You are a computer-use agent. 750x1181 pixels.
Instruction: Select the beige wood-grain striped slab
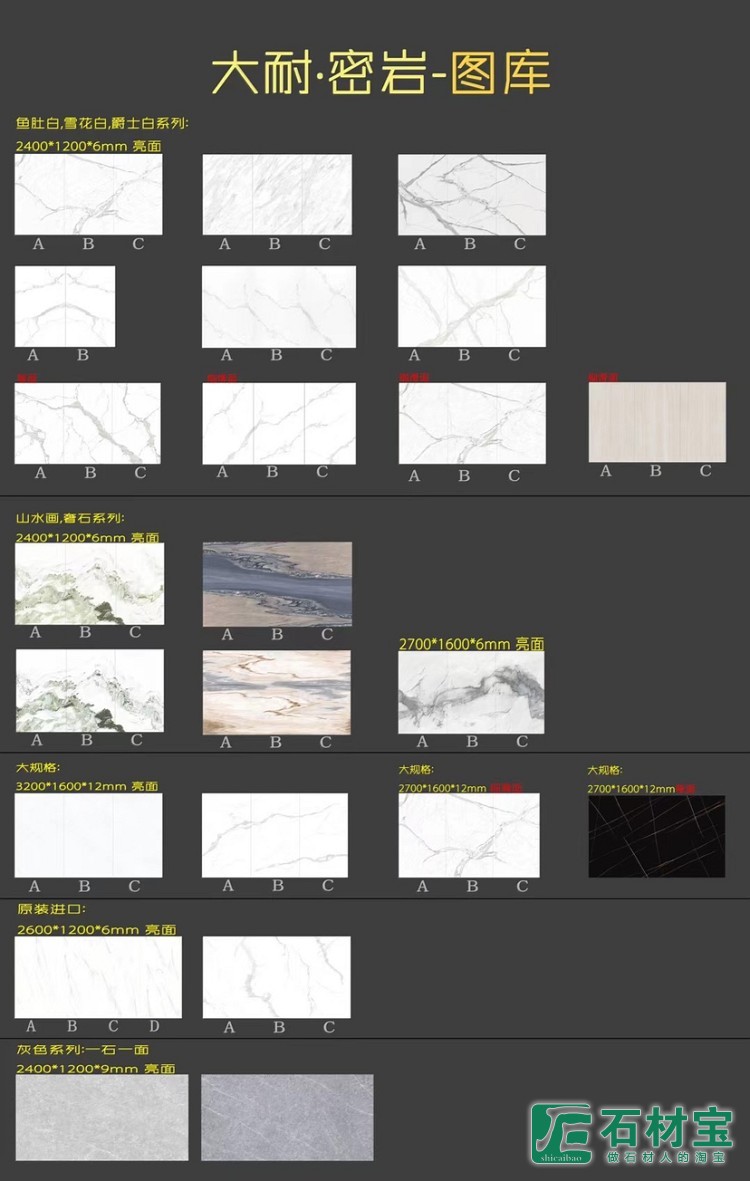click(x=657, y=421)
